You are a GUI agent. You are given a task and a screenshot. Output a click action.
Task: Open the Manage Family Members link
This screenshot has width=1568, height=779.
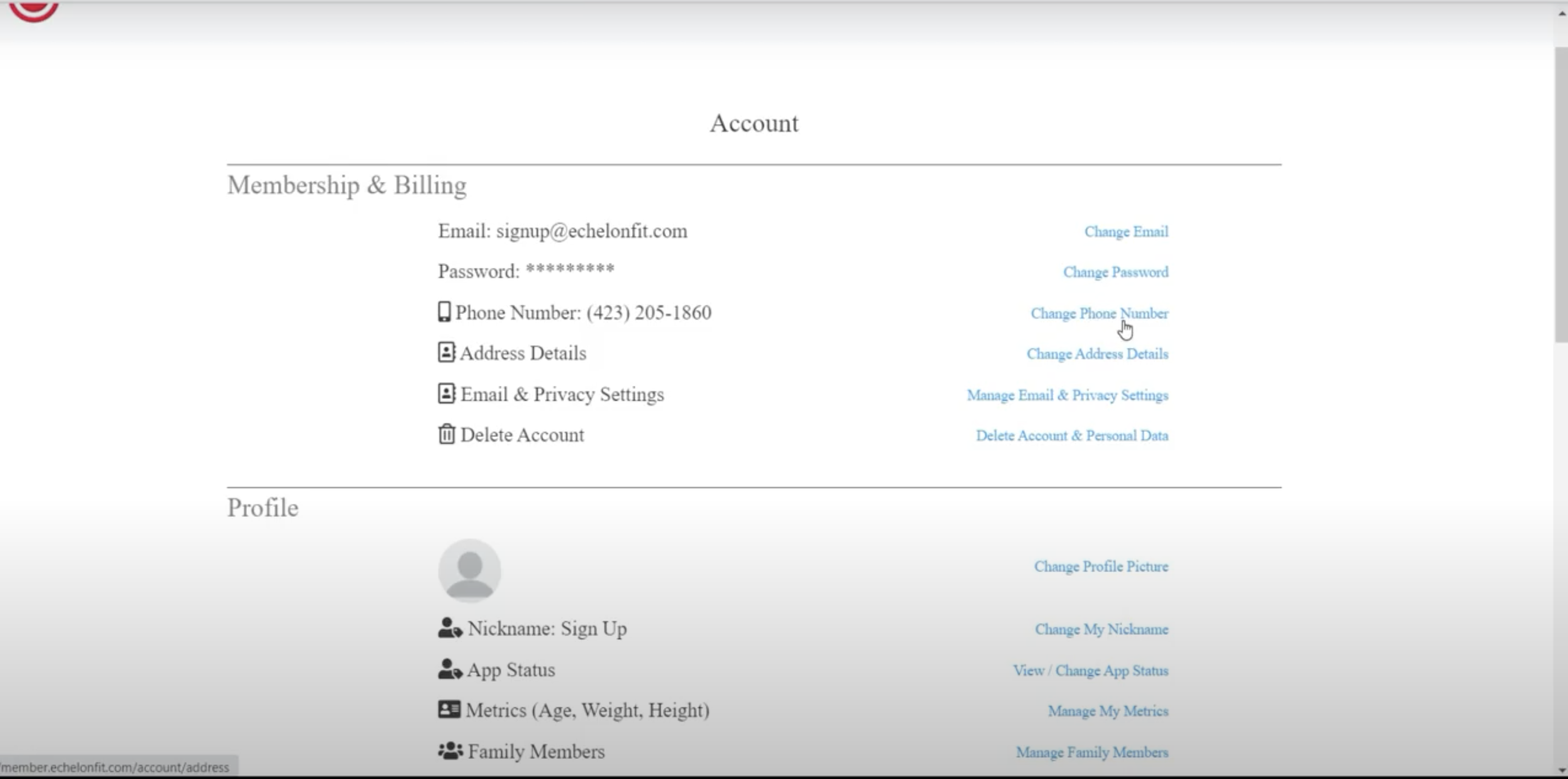pyautogui.click(x=1092, y=753)
